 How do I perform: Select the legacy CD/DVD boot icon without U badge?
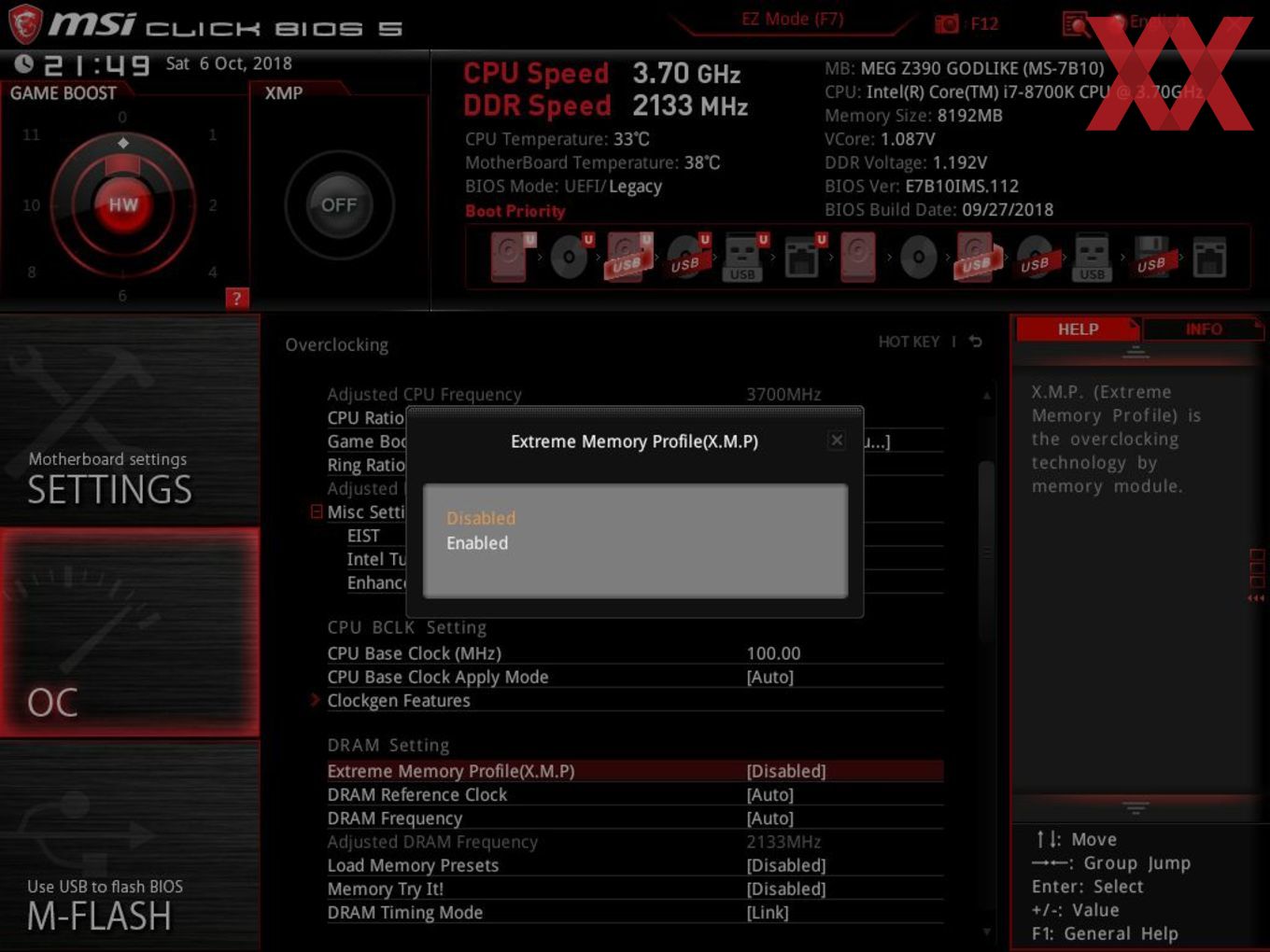919,257
